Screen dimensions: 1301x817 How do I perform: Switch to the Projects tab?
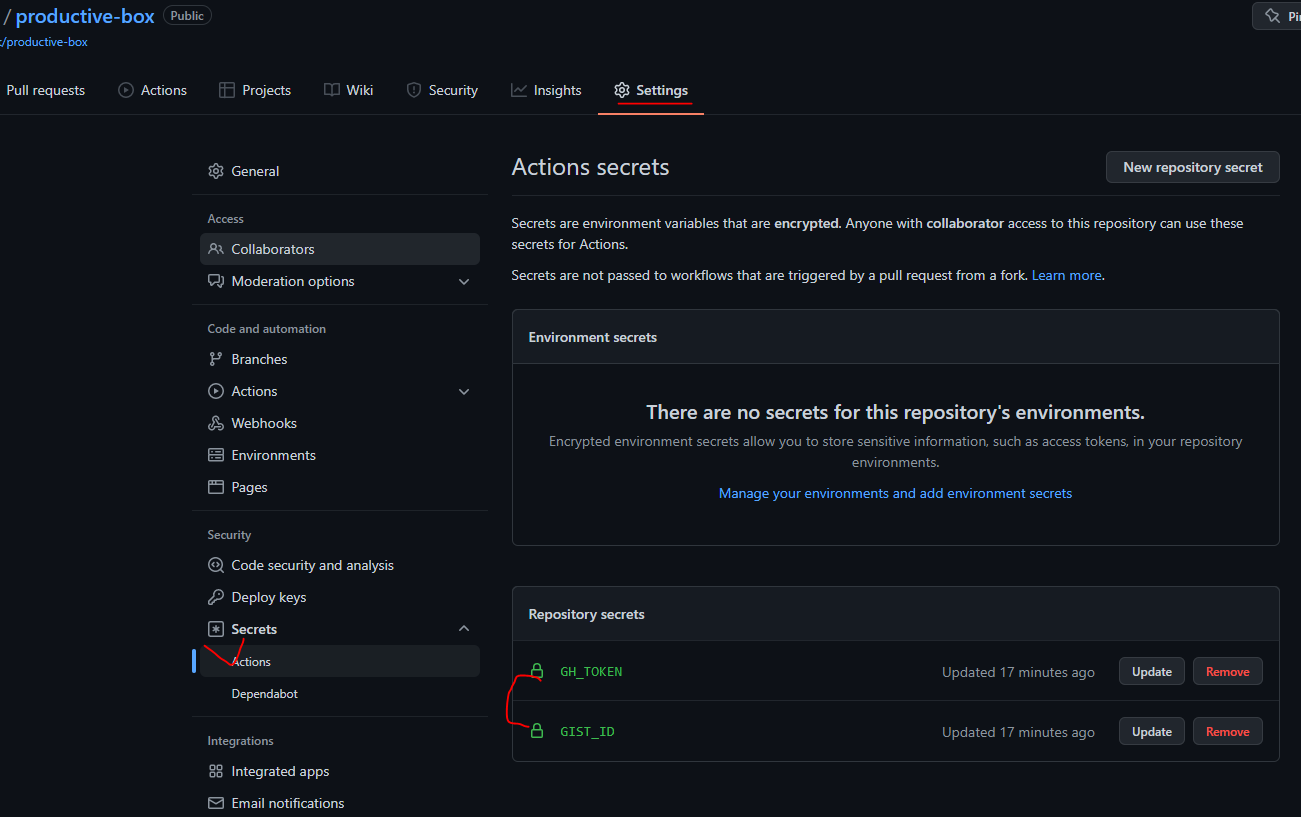point(255,90)
